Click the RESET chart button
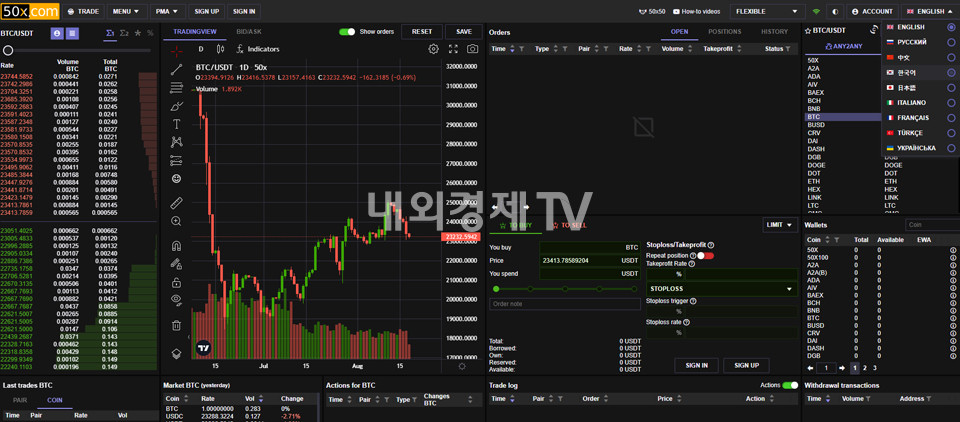Image resolution: width=960 pixels, height=422 pixels. click(x=422, y=31)
